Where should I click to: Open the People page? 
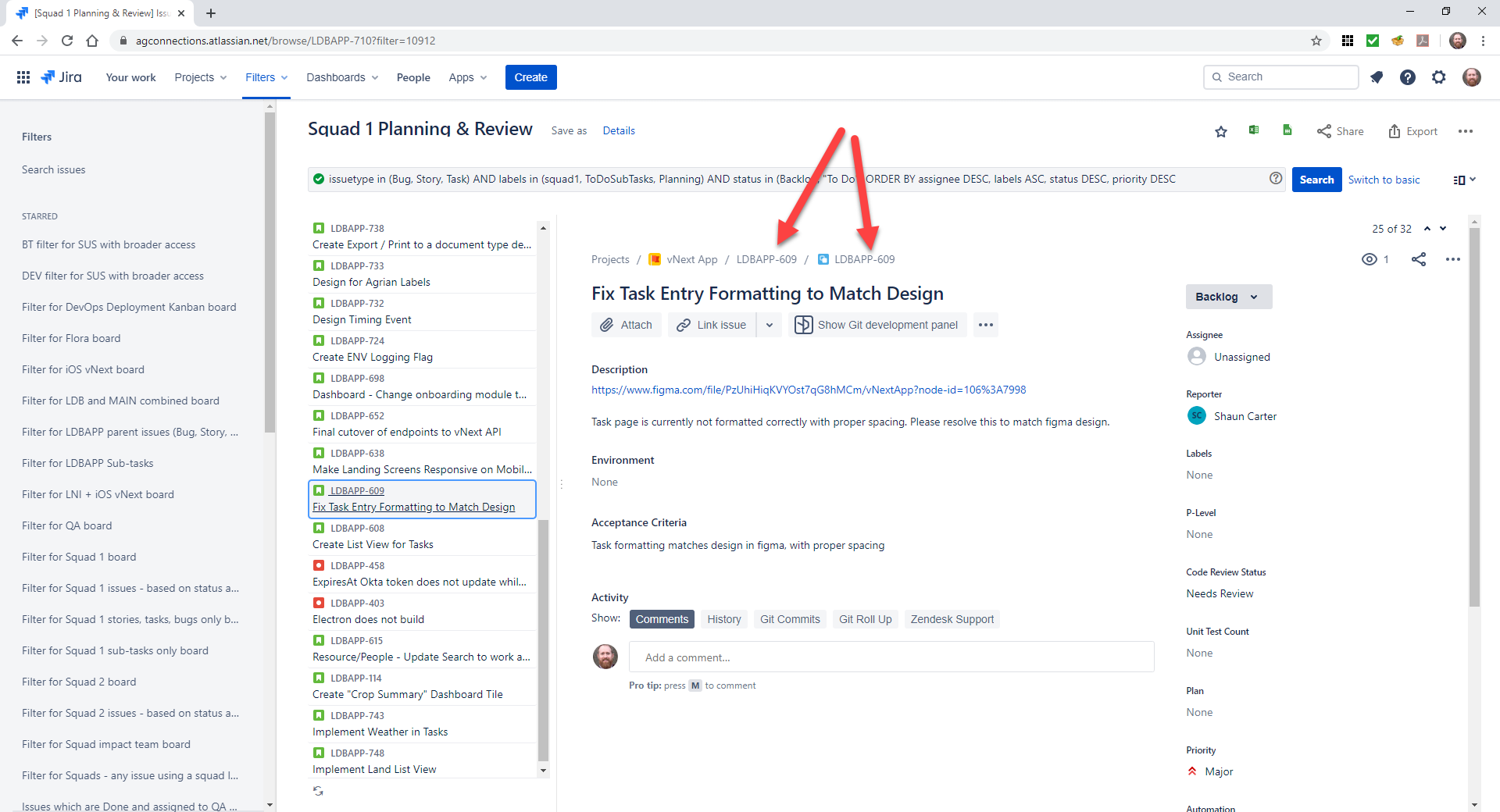coord(413,77)
